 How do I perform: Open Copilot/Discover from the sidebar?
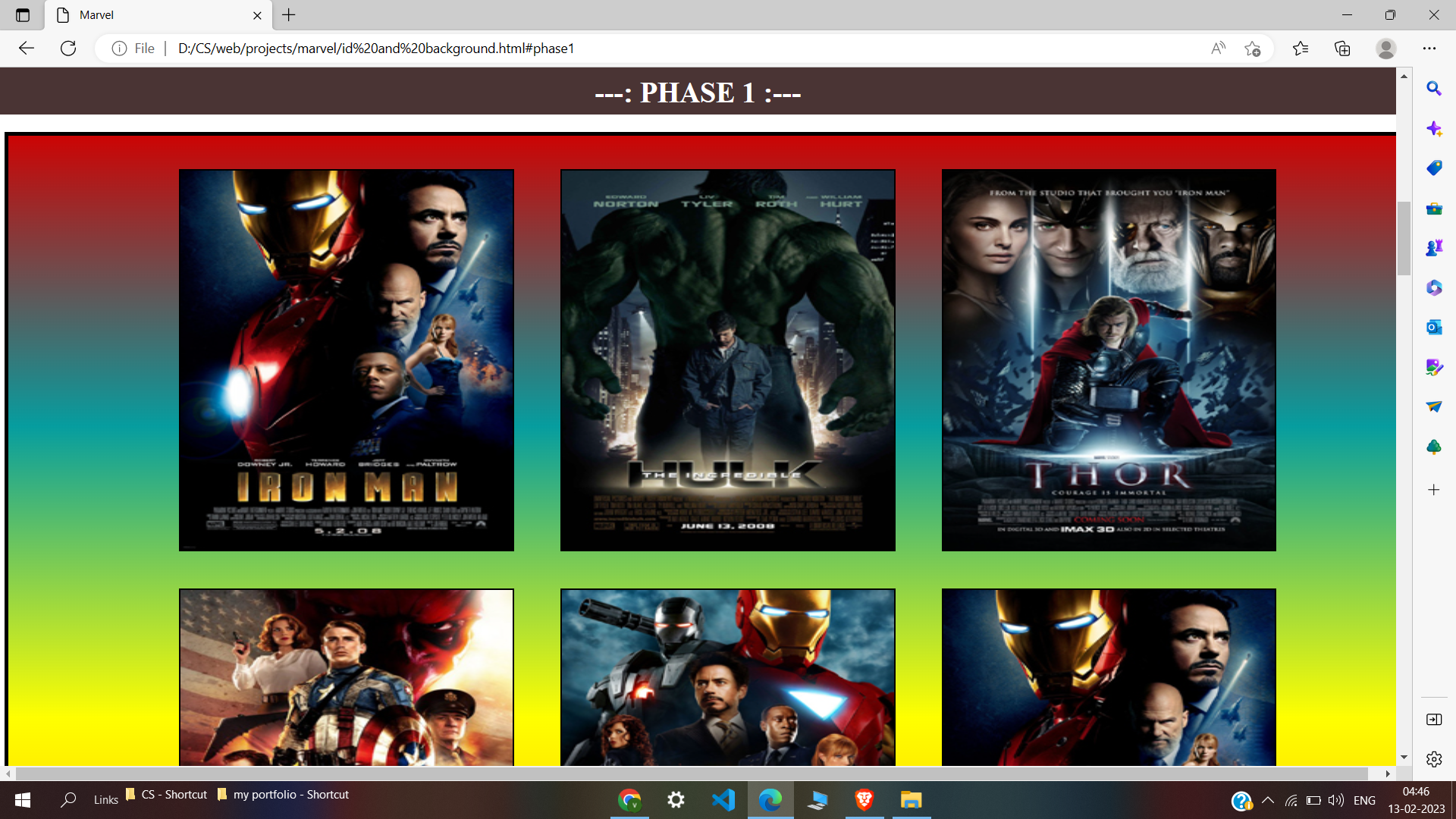(x=1433, y=129)
